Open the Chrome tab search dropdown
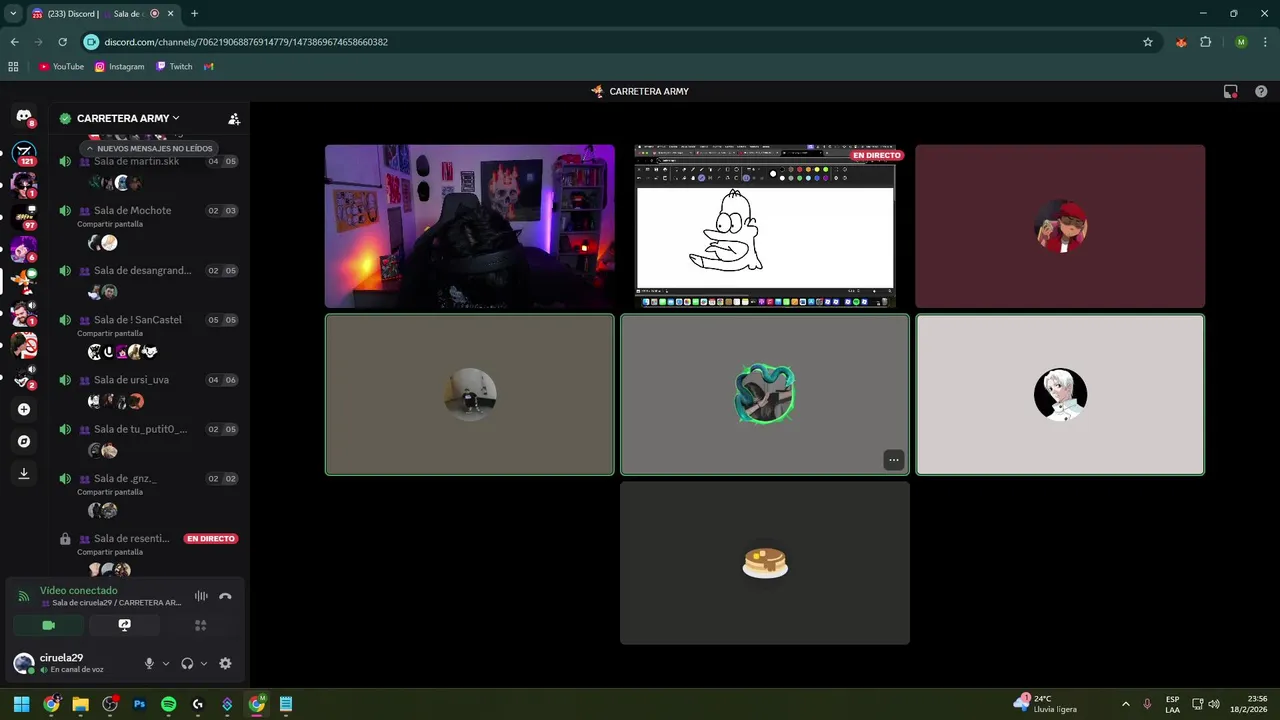1280x720 pixels. pos(13,14)
